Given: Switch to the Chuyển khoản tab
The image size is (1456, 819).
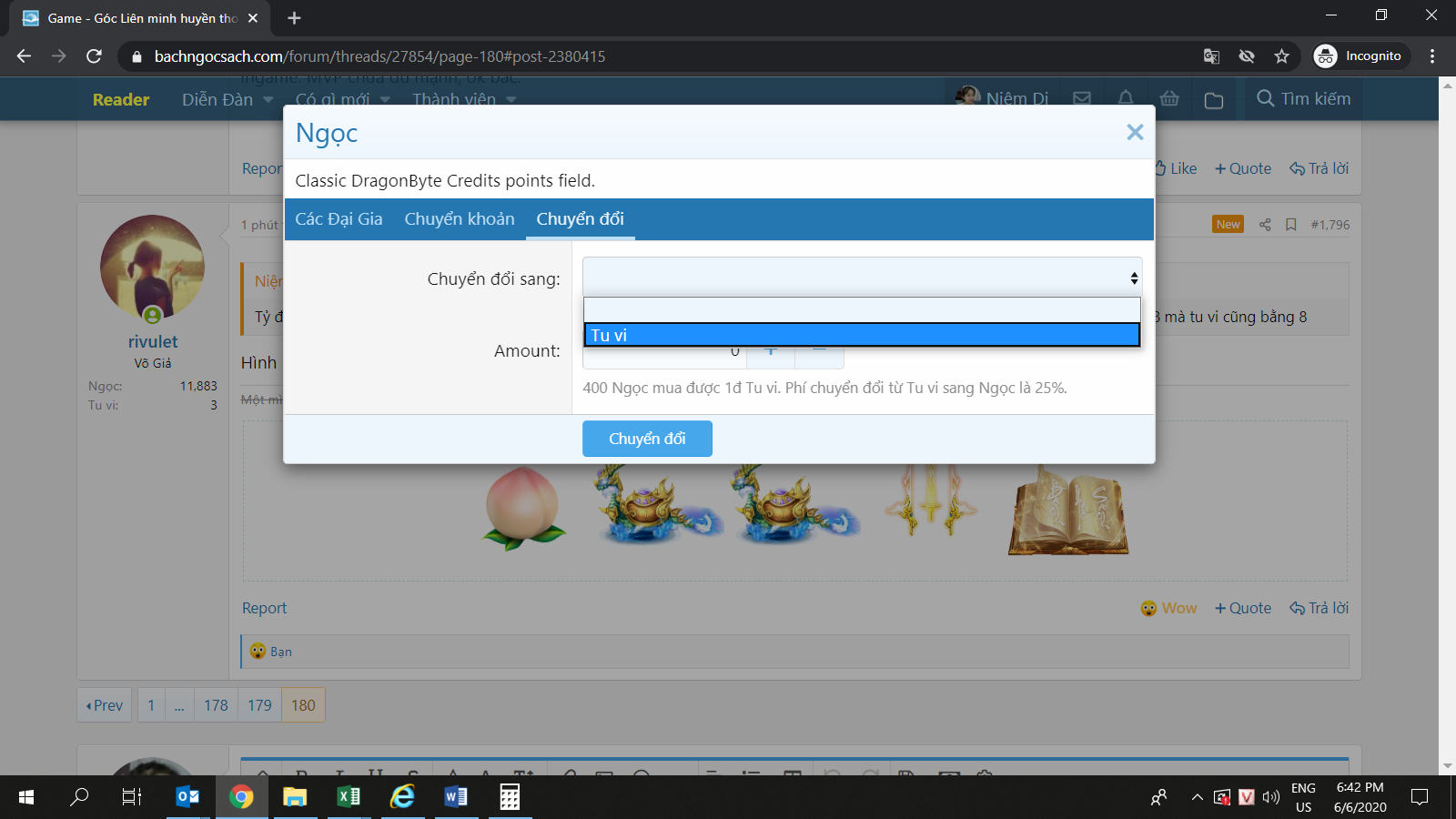Looking at the screenshot, I should 459,219.
